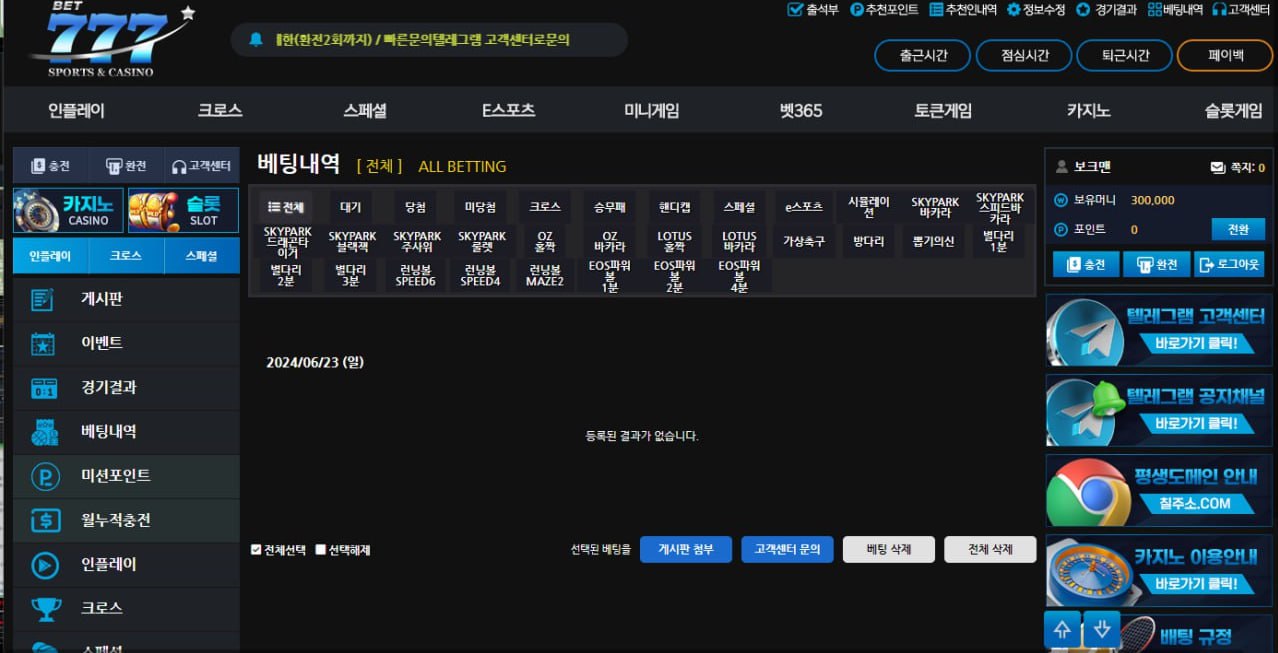This screenshot has height=653, width=1278.
Task: Open the 카지노 main menu item
Action: (x=1088, y=111)
